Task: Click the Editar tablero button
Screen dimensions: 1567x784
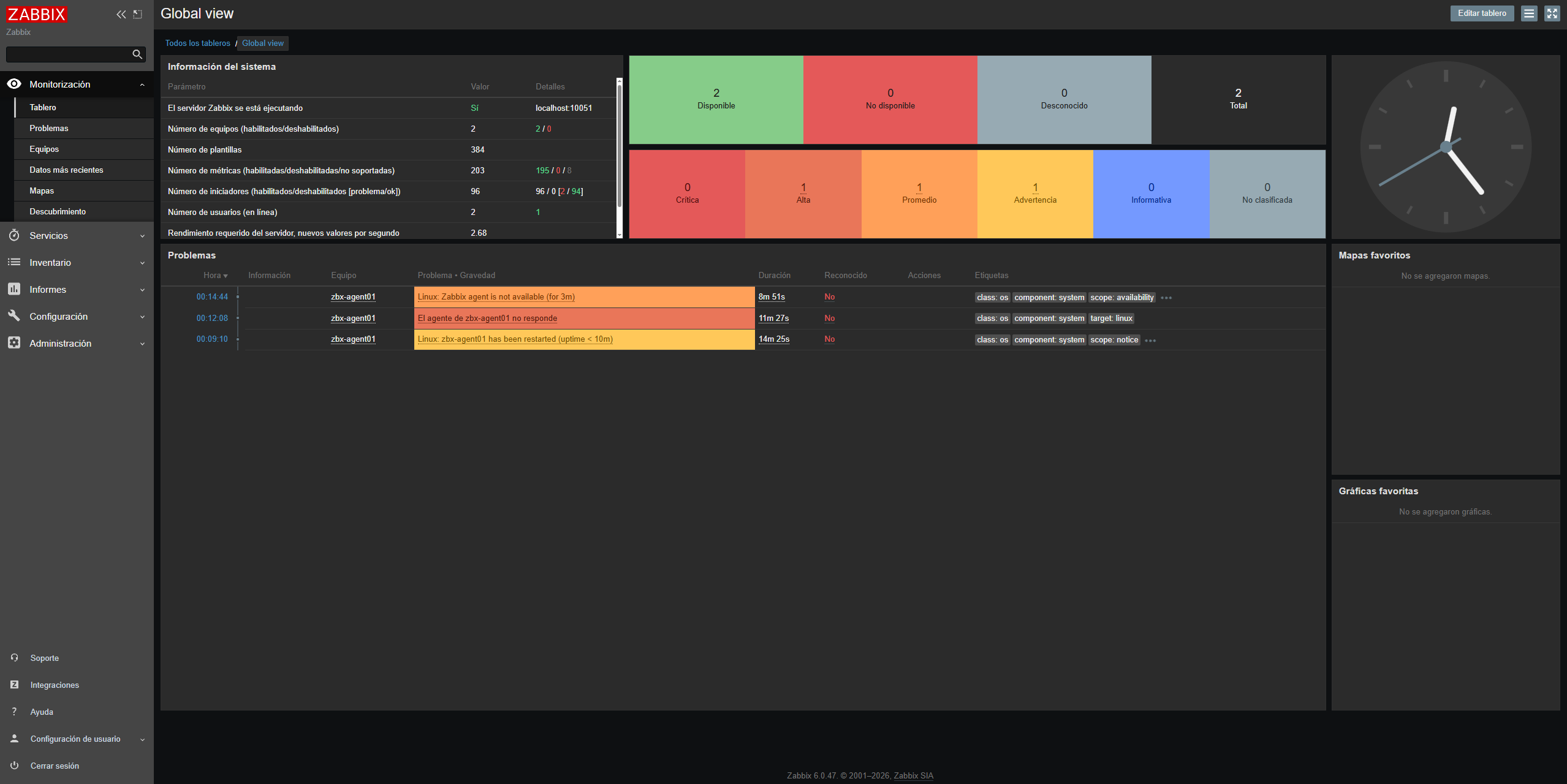Action: click(x=1482, y=13)
